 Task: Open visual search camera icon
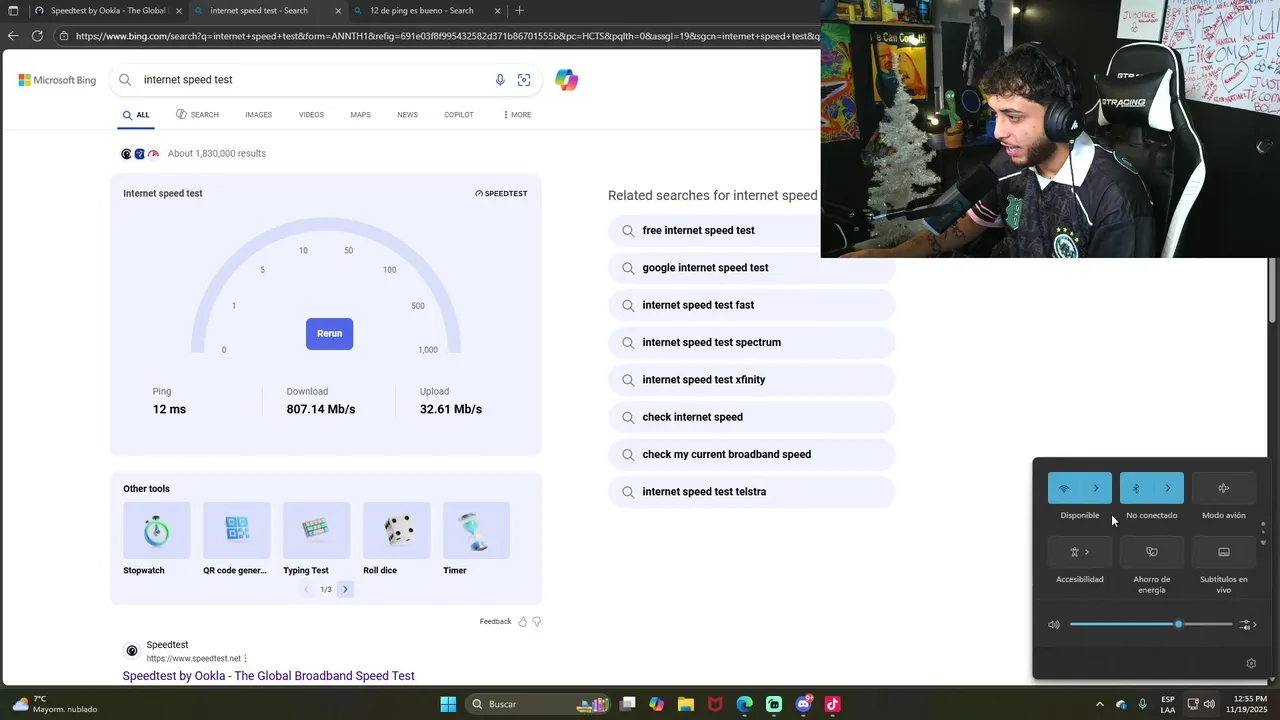[524, 80]
